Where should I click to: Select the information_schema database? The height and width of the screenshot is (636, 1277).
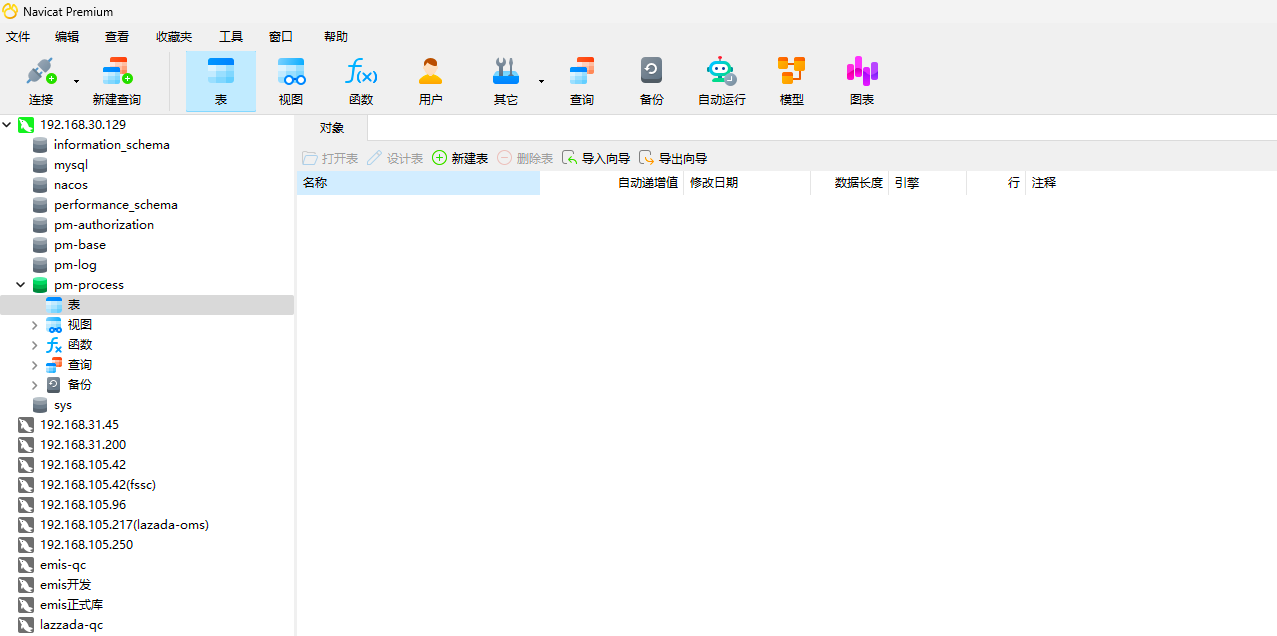coord(111,145)
